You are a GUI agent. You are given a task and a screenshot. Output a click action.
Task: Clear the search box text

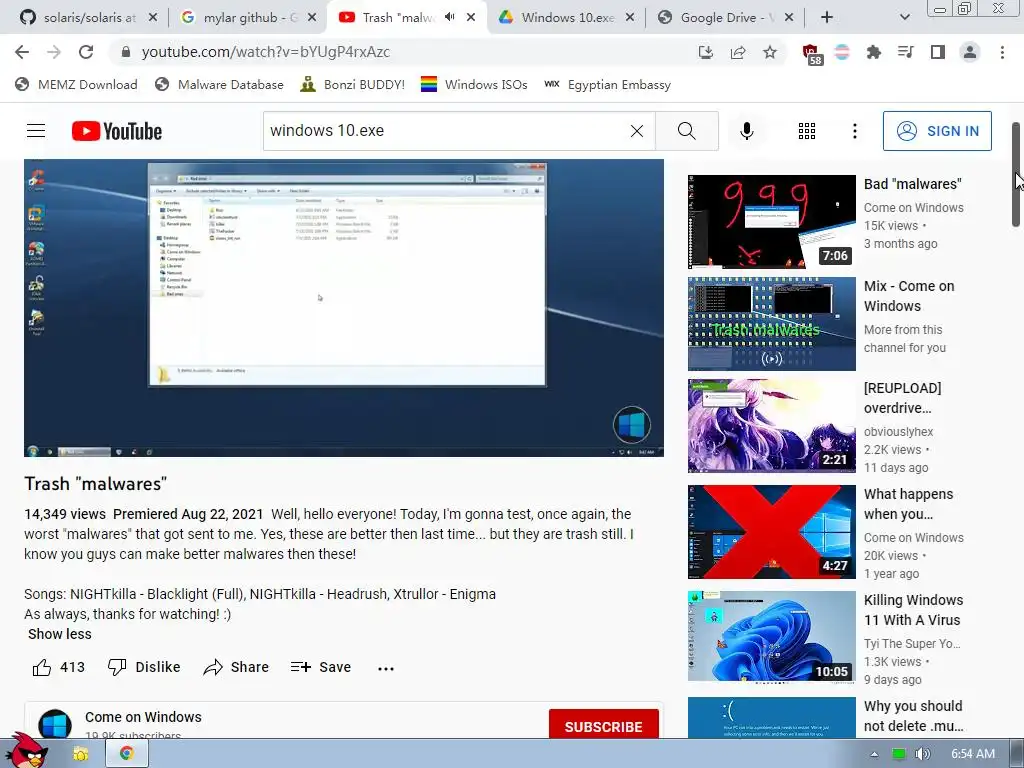click(x=637, y=131)
